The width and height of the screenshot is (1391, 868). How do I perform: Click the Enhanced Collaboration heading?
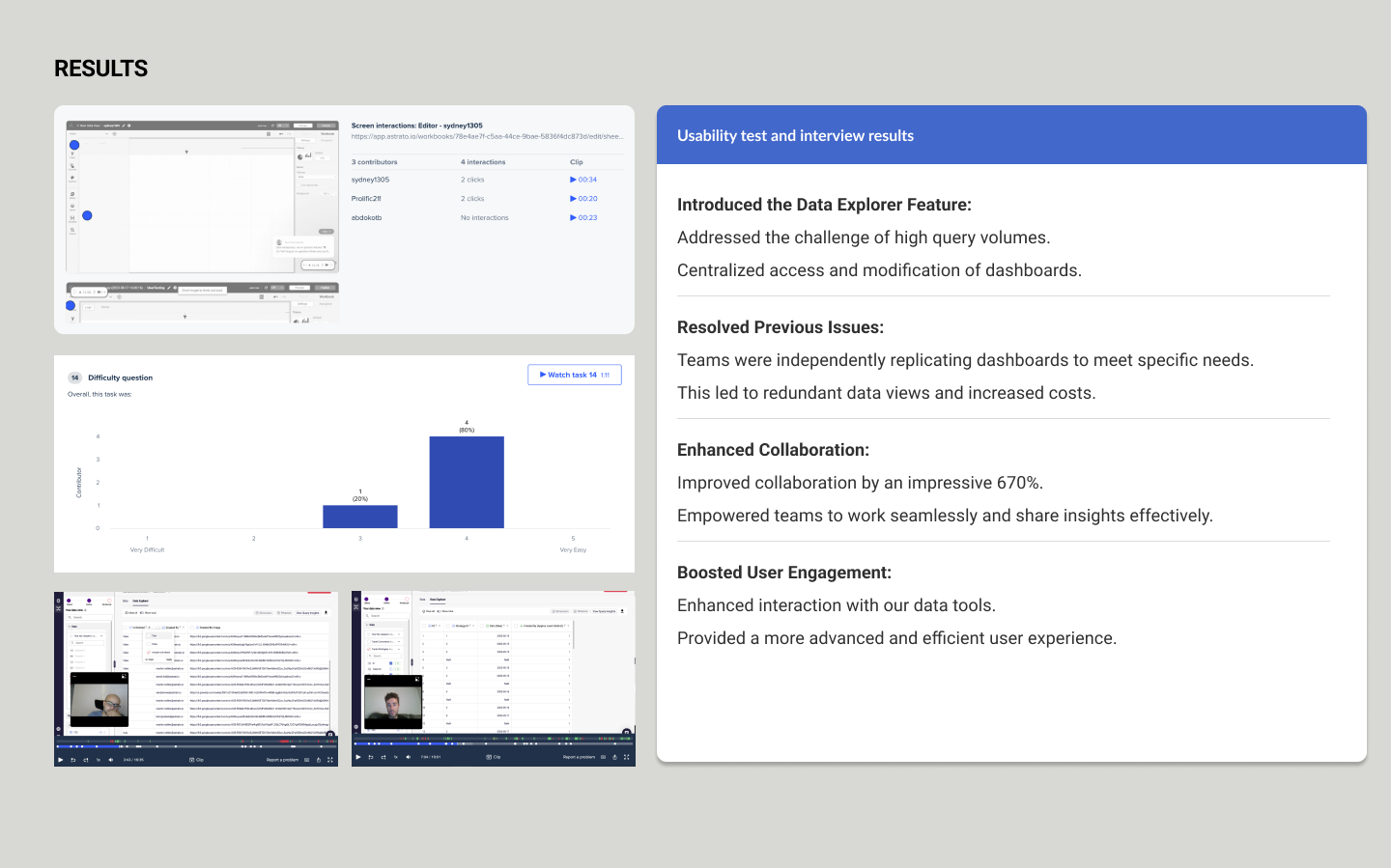pos(773,450)
